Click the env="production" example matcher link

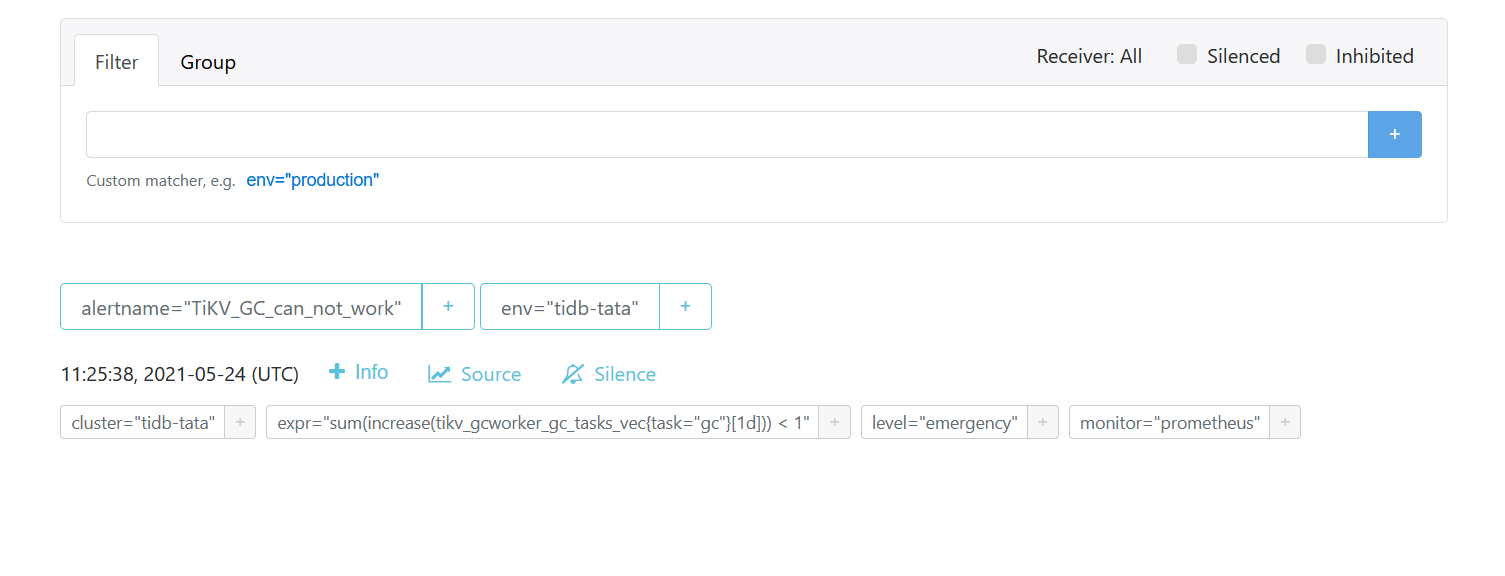[312, 181]
